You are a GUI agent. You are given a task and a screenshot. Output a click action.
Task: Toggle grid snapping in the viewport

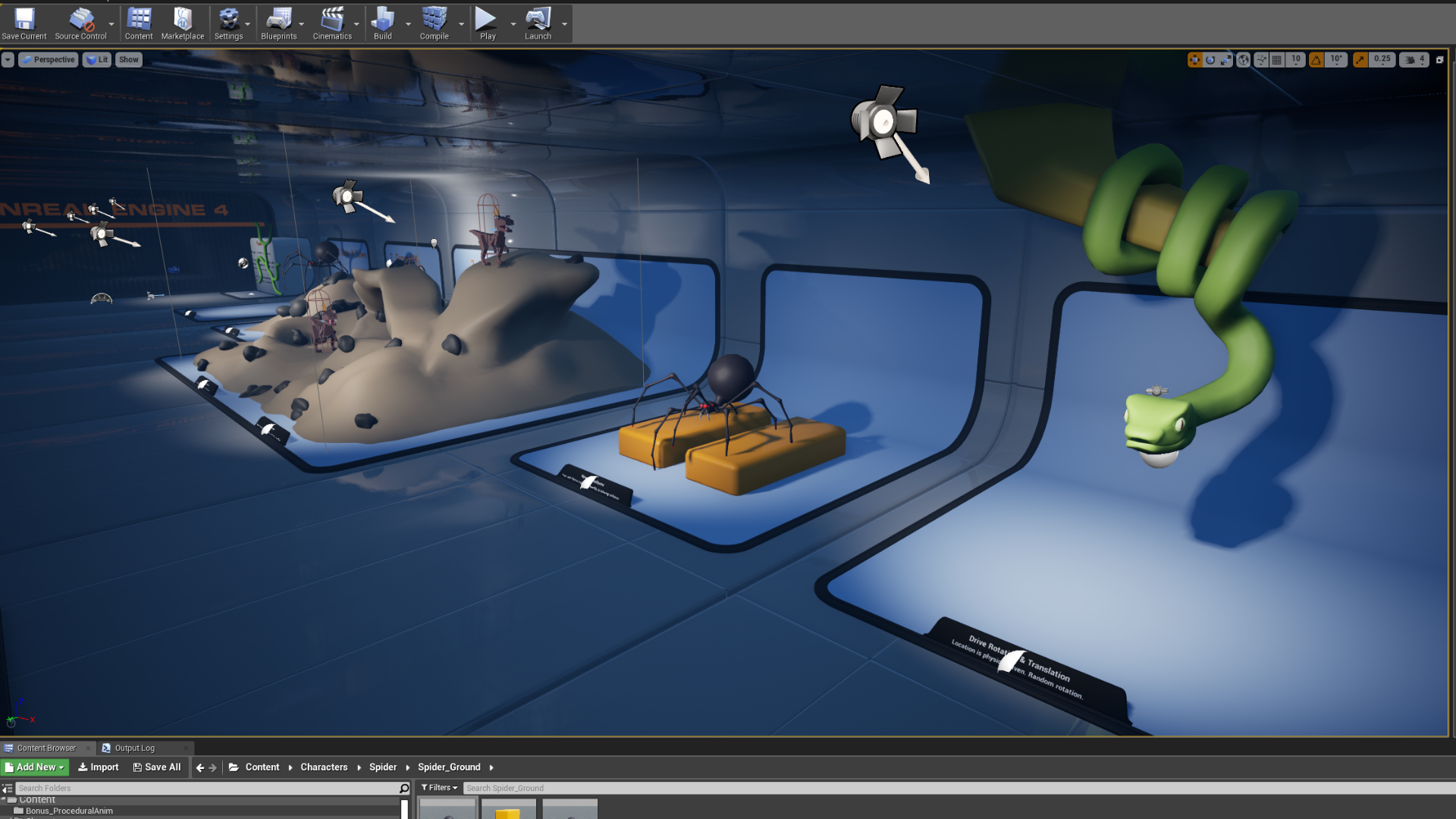[1277, 60]
